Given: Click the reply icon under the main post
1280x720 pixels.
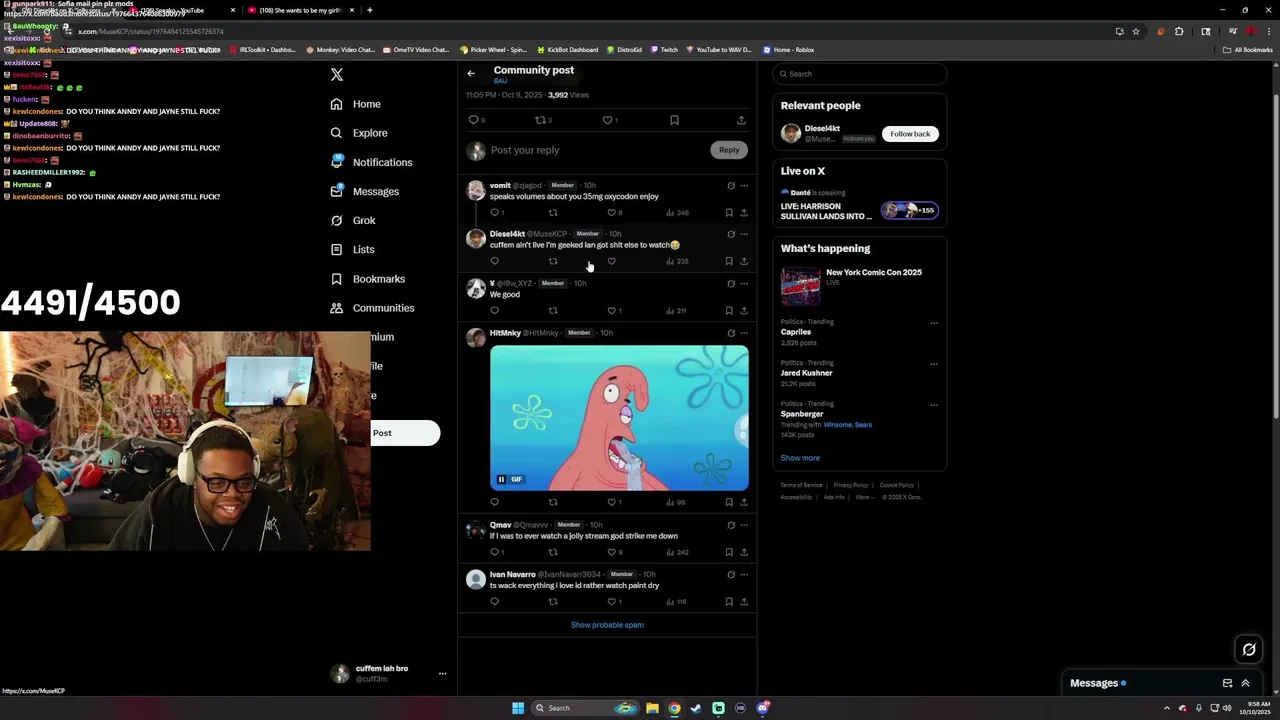Looking at the screenshot, I should click(474, 120).
